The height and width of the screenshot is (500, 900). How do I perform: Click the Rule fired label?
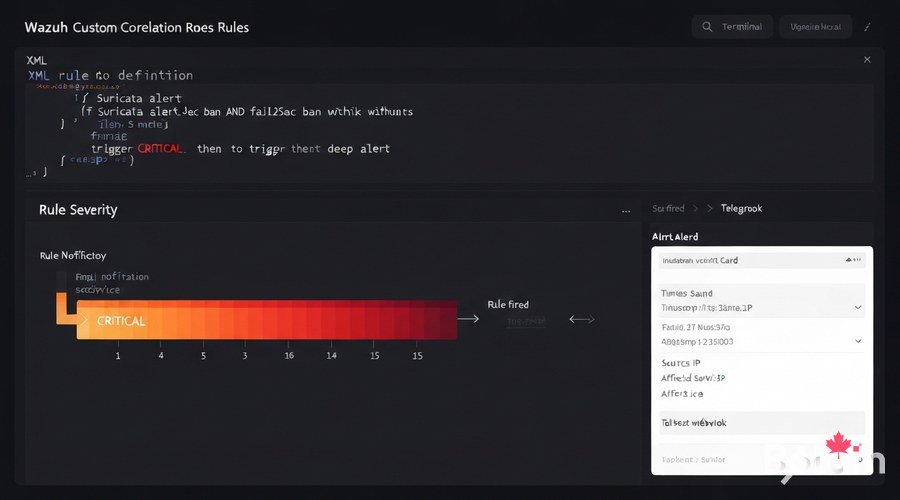tap(508, 304)
